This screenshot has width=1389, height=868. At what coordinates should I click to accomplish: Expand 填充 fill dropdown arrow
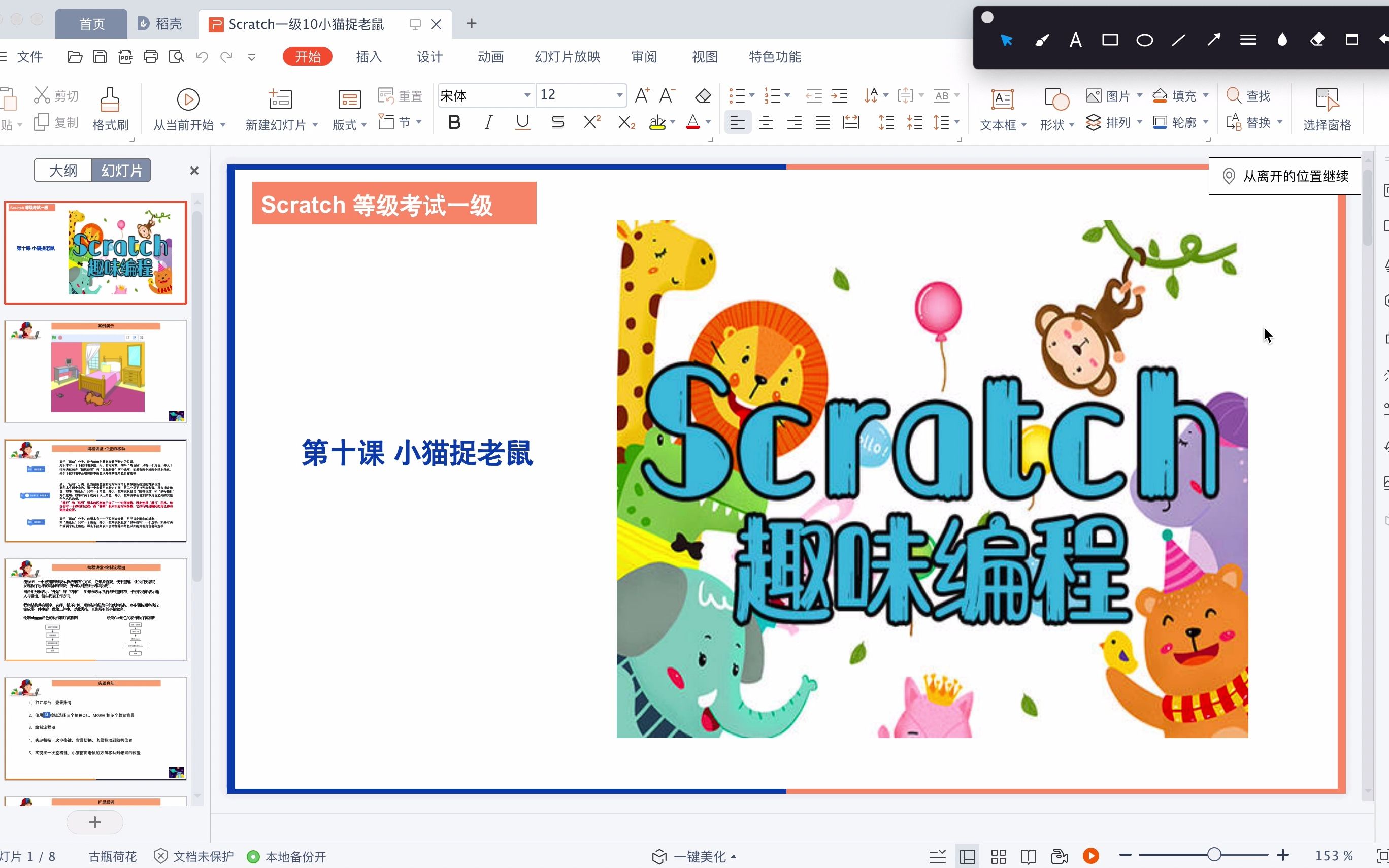[1206, 95]
